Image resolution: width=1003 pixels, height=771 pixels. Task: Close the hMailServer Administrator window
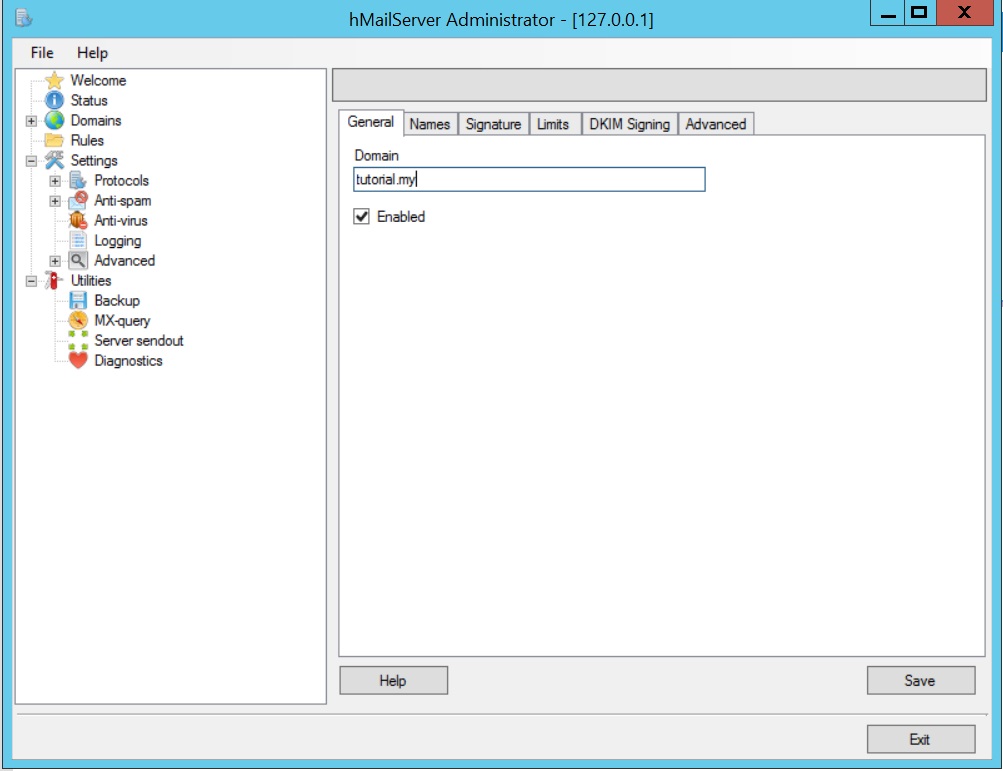click(965, 13)
